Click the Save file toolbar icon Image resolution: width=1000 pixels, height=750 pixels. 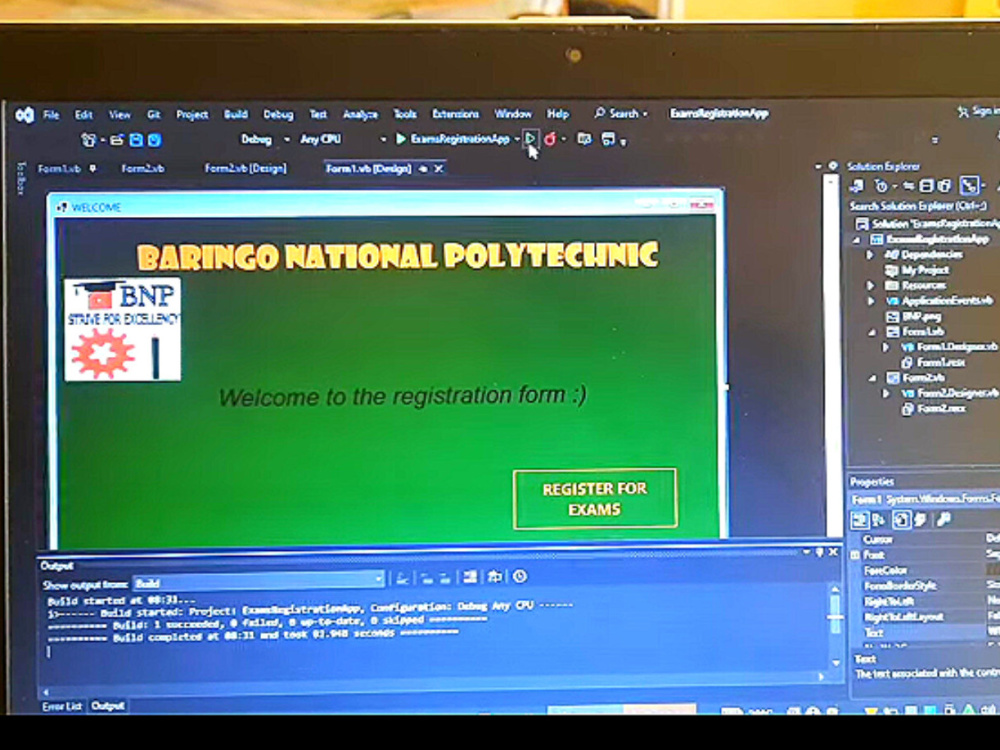point(136,140)
